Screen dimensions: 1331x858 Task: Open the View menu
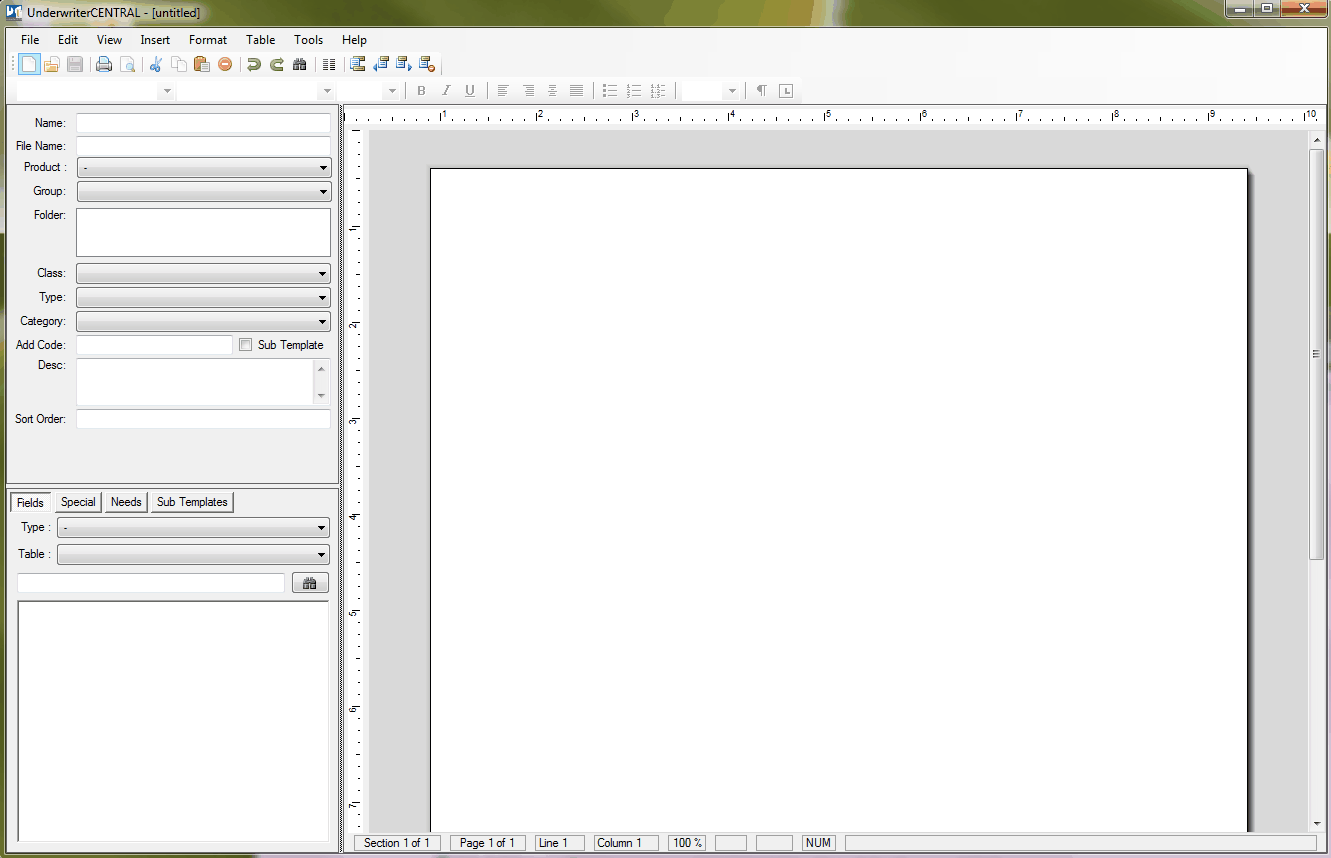110,40
